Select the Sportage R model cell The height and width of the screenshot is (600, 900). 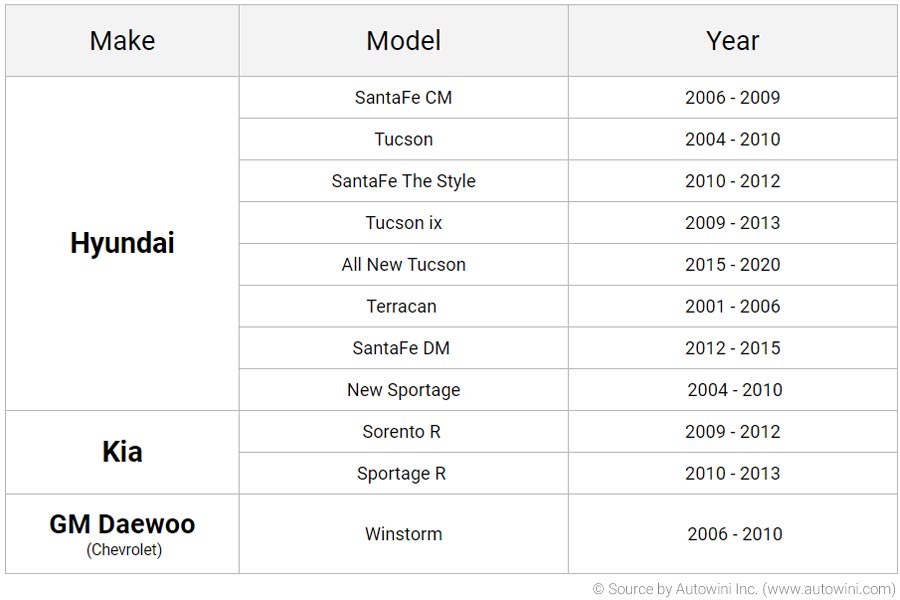pos(403,474)
